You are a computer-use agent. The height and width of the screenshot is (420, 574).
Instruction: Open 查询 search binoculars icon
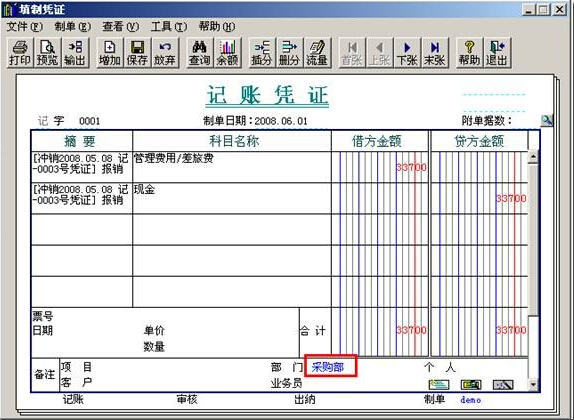click(199, 53)
